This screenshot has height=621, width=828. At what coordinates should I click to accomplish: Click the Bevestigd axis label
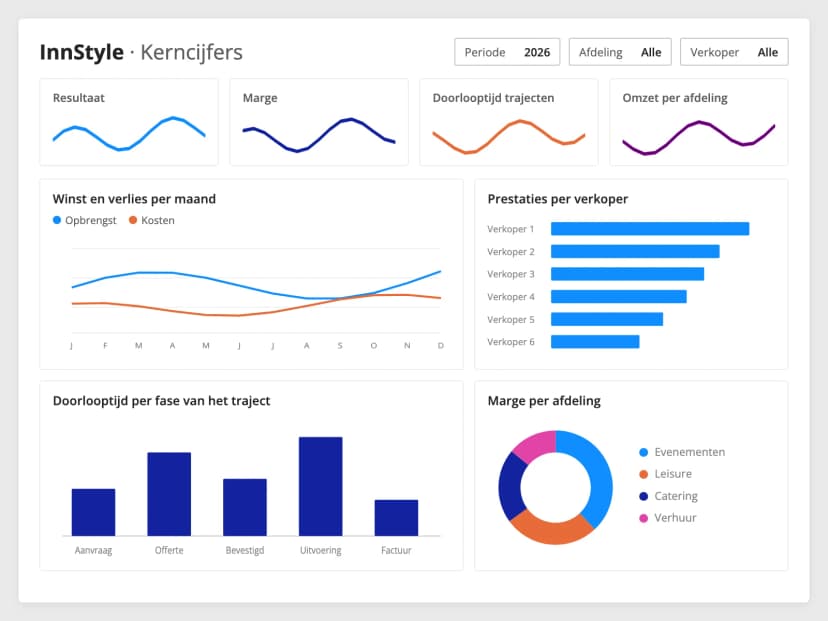[245, 550]
